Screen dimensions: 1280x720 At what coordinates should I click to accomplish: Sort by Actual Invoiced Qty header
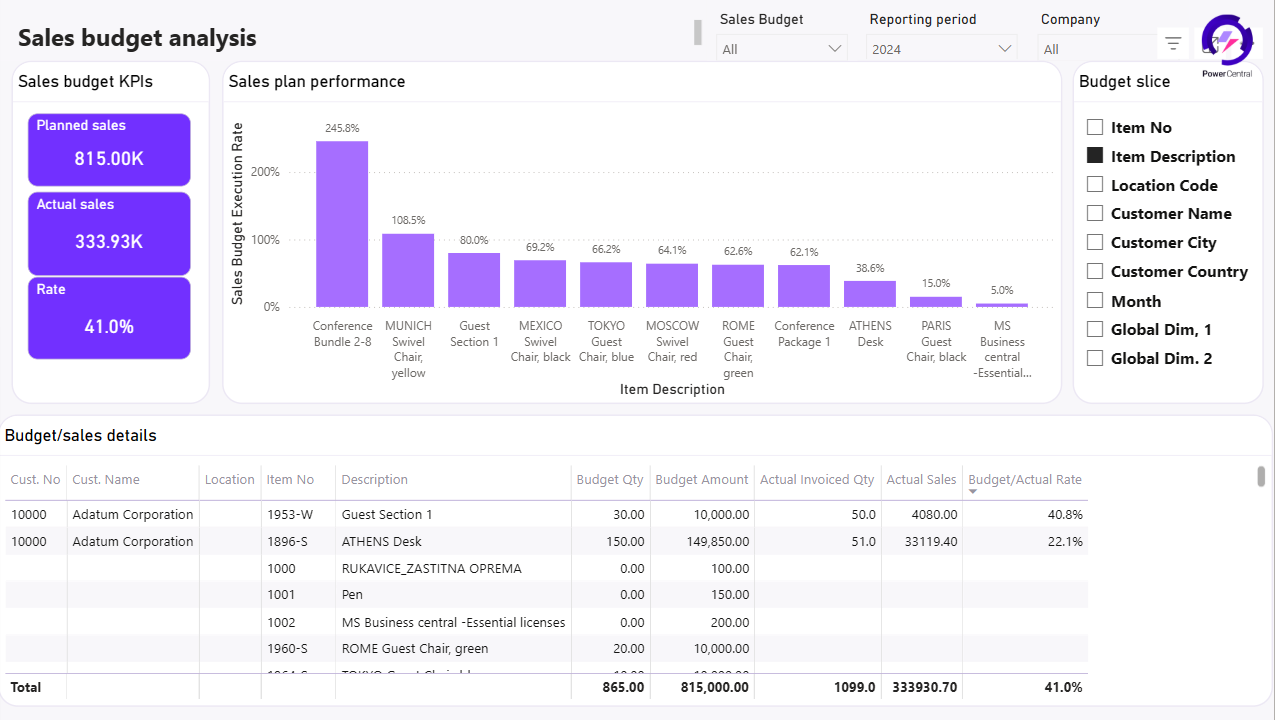817,480
